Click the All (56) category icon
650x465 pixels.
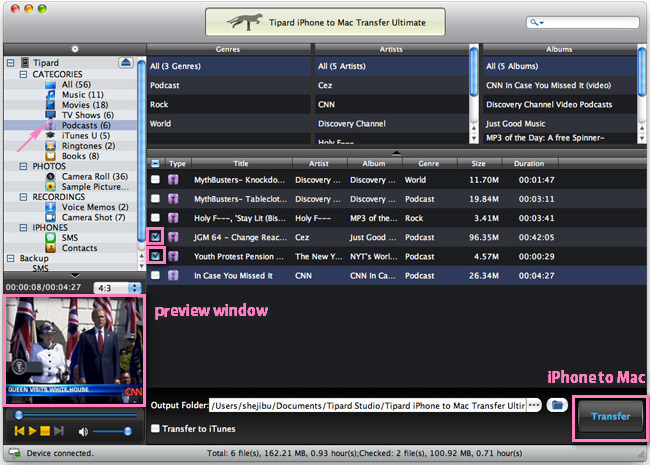click(50, 85)
